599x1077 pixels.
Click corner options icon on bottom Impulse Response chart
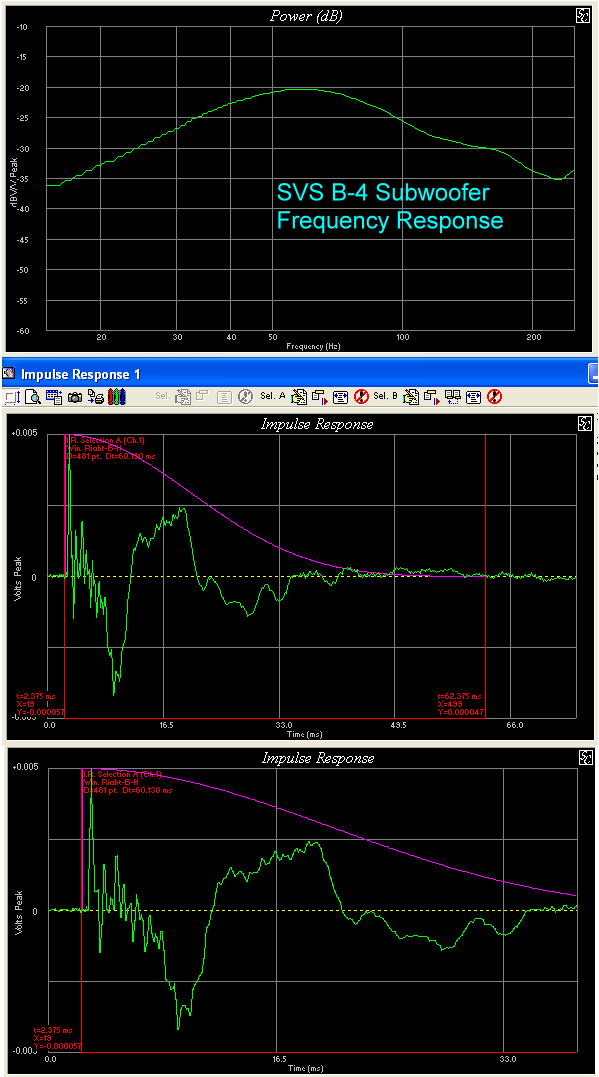point(585,758)
